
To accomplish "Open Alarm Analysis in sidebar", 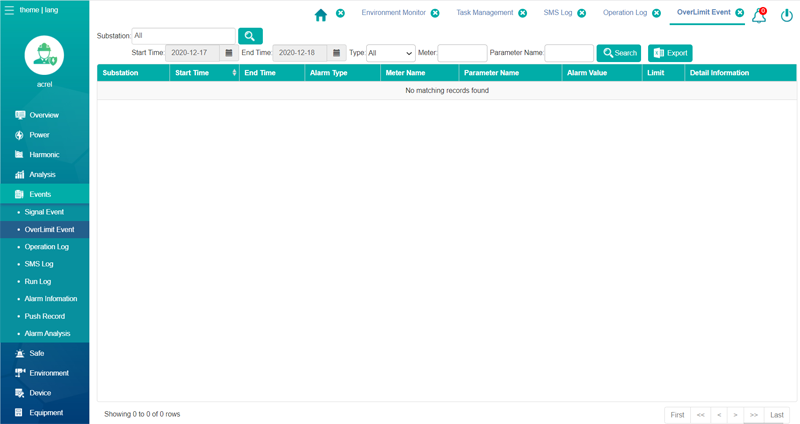I will click(47, 333).
